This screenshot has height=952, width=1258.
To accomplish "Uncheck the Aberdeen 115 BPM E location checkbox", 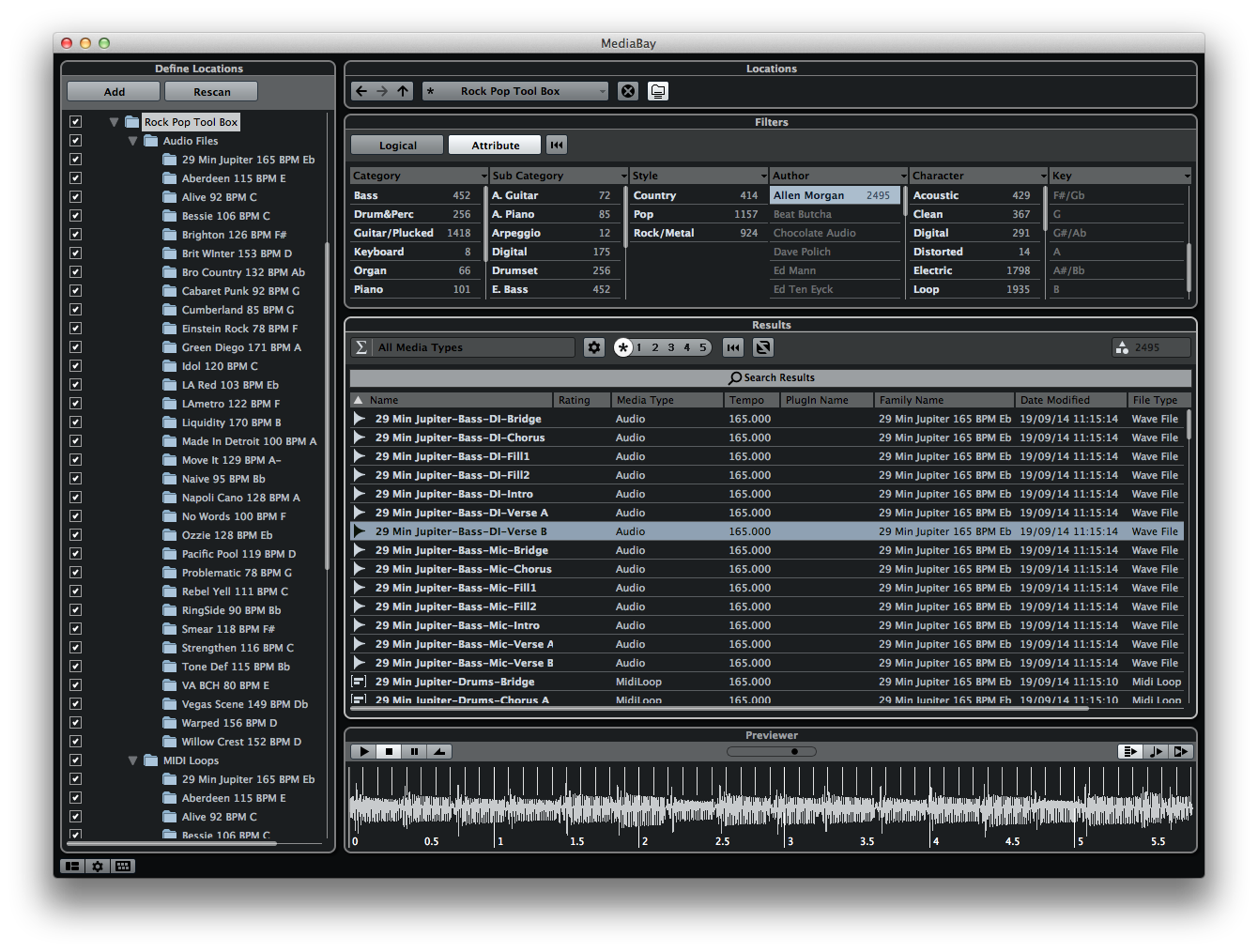I will 75,177.
